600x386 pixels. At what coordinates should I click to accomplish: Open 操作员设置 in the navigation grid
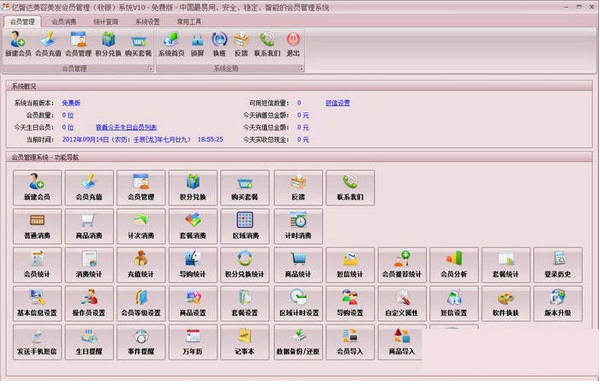[89, 304]
